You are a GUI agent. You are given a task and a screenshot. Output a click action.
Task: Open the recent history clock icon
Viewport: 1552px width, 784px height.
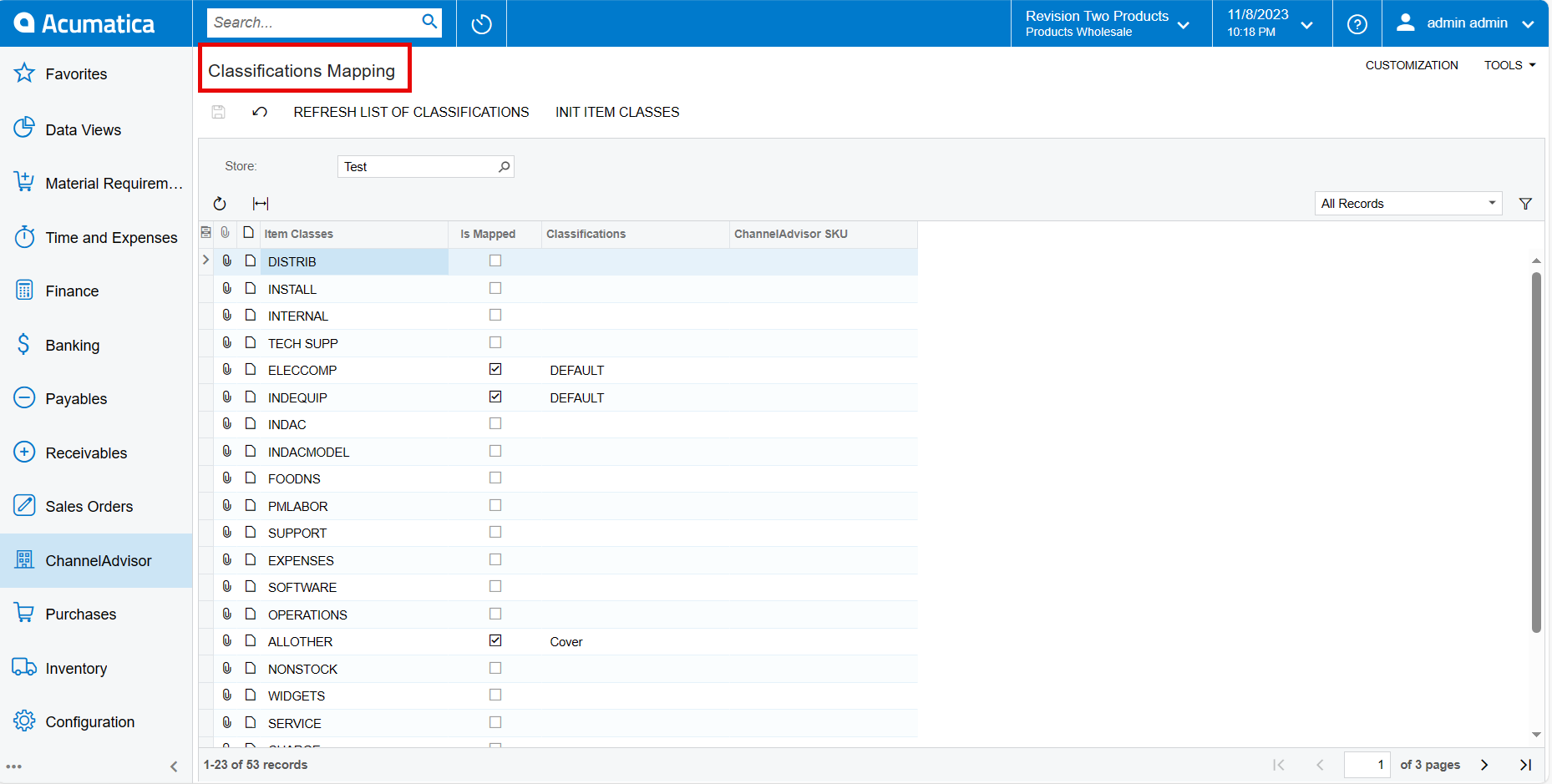pos(482,24)
